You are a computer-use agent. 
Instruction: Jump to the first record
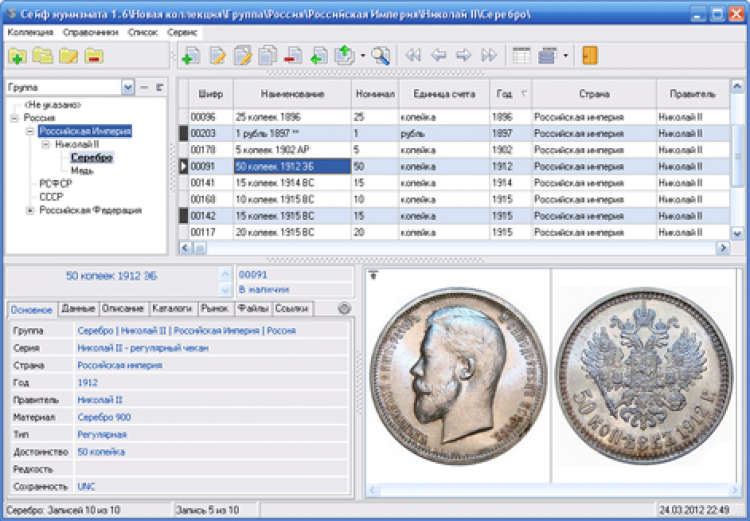click(413, 55)
